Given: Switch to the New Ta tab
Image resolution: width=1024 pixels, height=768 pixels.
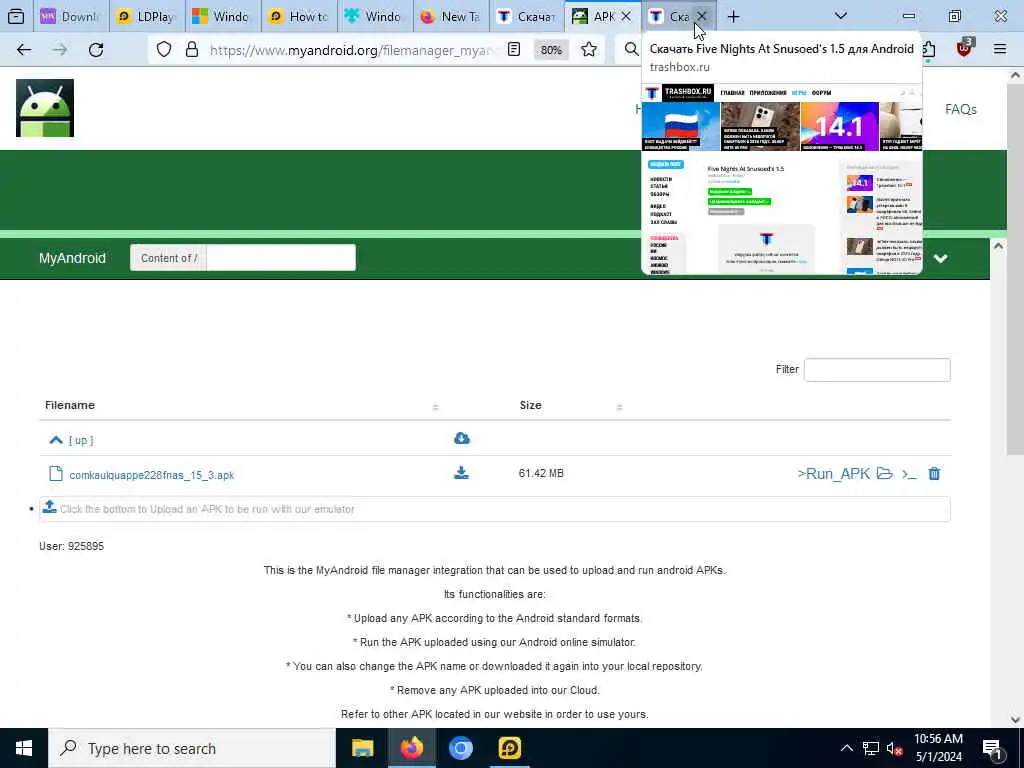Looking at the screenshot, I should point(452,16).
